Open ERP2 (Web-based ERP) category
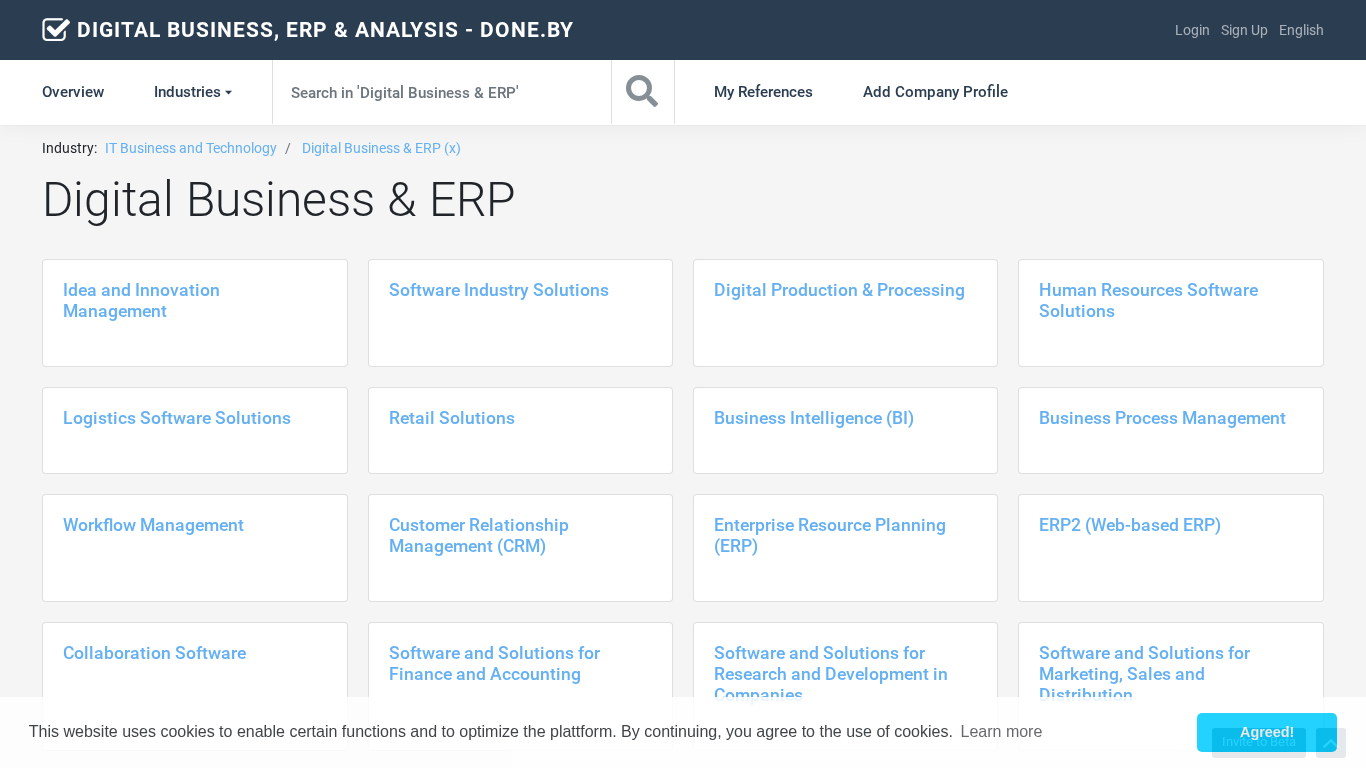The width and height of the screenshot is (1366, 768). pyautogui.click(x=1130, y=525)
